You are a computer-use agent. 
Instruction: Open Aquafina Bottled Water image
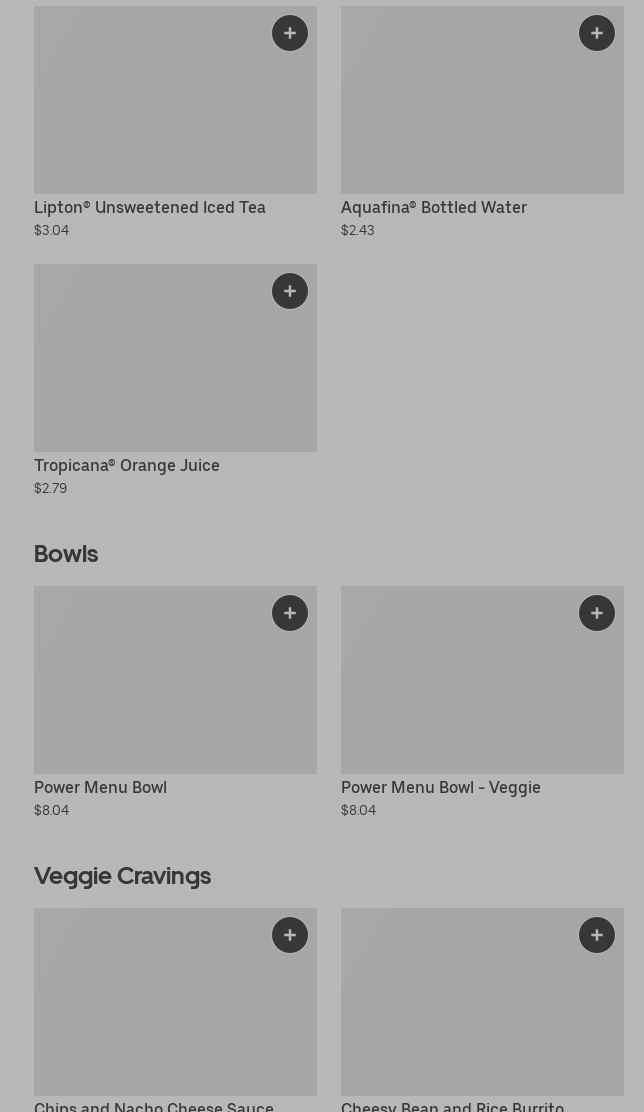click(470, 110)
